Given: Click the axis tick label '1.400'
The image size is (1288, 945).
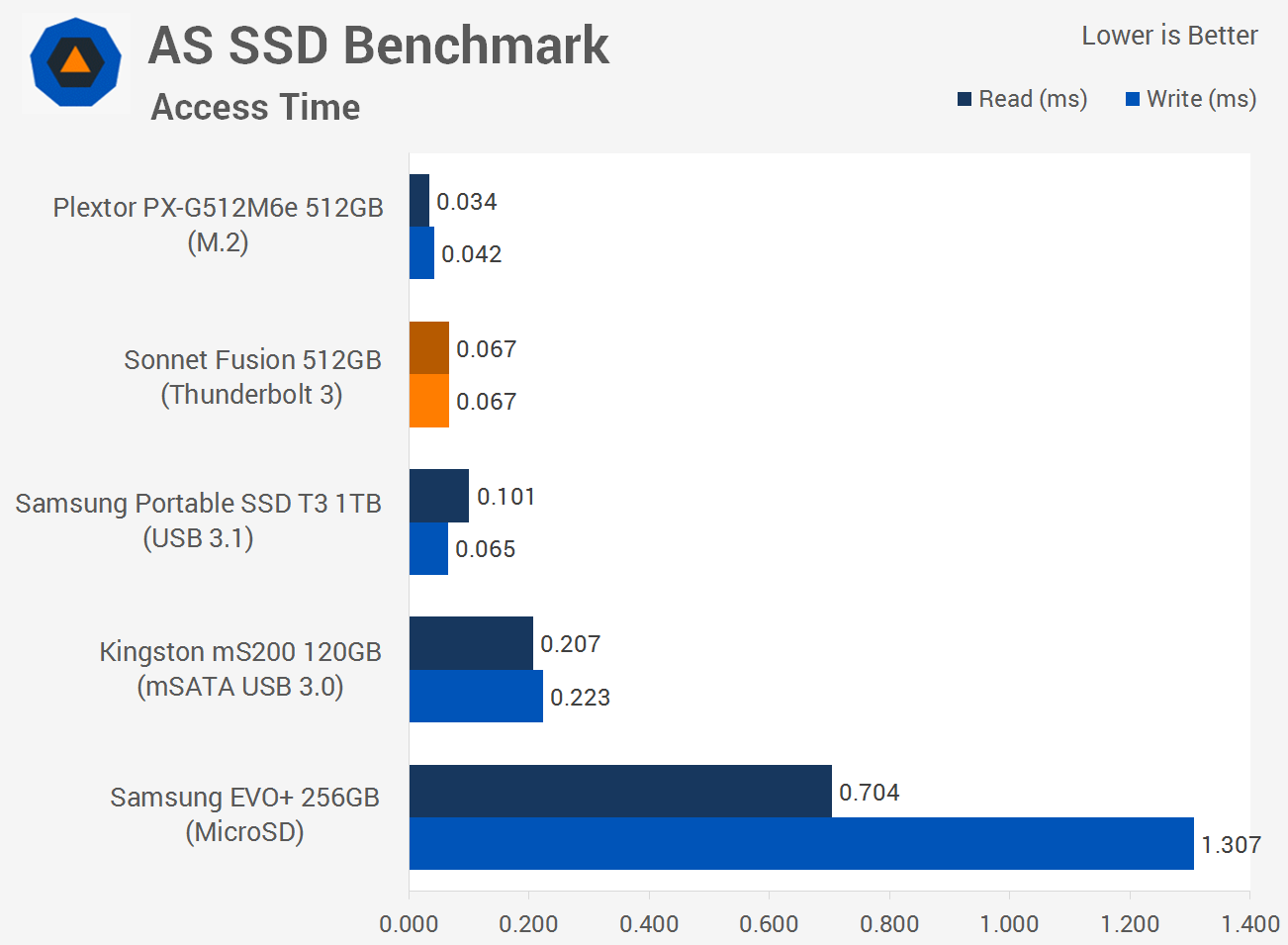Looking at the screenshot, I should click(1250, 924).
